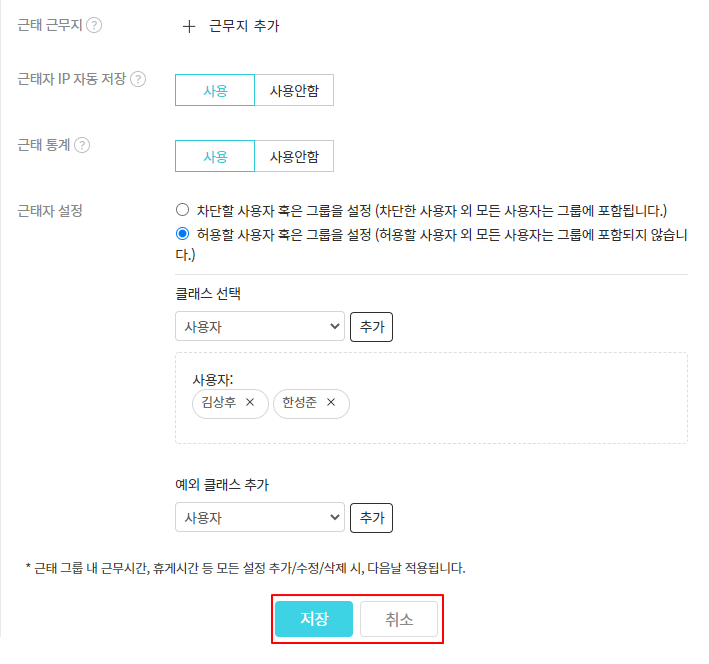Click help icon beside 근태자 IP 자동 저장
Screen dimensions: 709x664
coord(138,79)
